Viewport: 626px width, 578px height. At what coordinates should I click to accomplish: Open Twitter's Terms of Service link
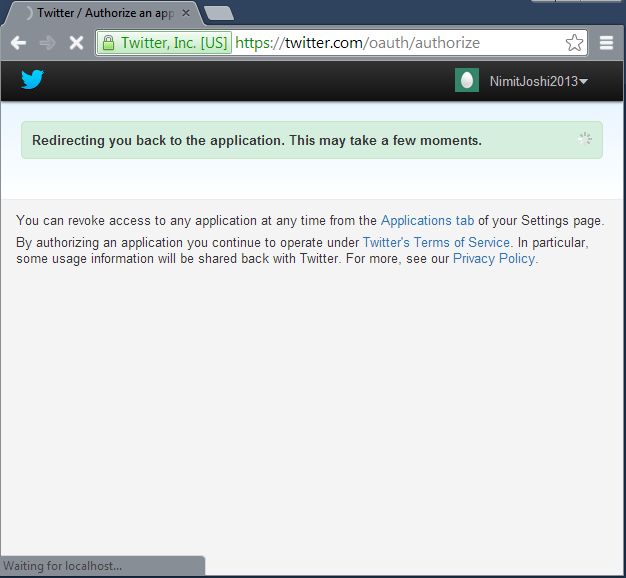(x=436, y=242)
